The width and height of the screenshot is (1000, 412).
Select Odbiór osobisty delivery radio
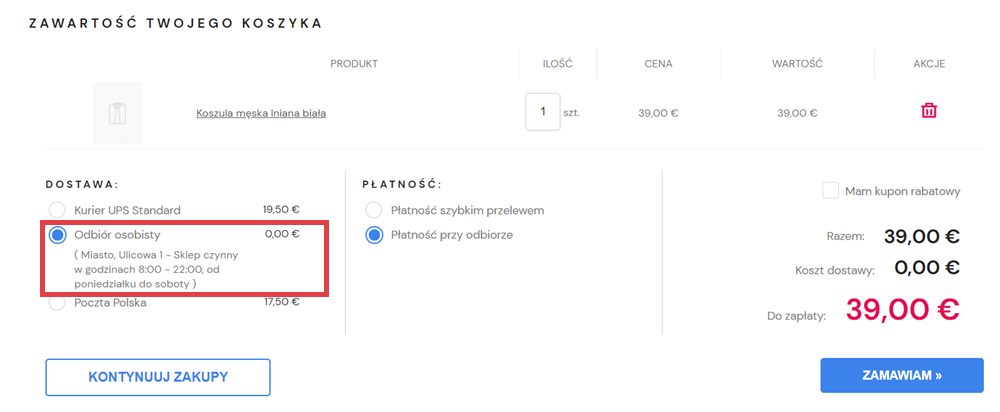58,235
